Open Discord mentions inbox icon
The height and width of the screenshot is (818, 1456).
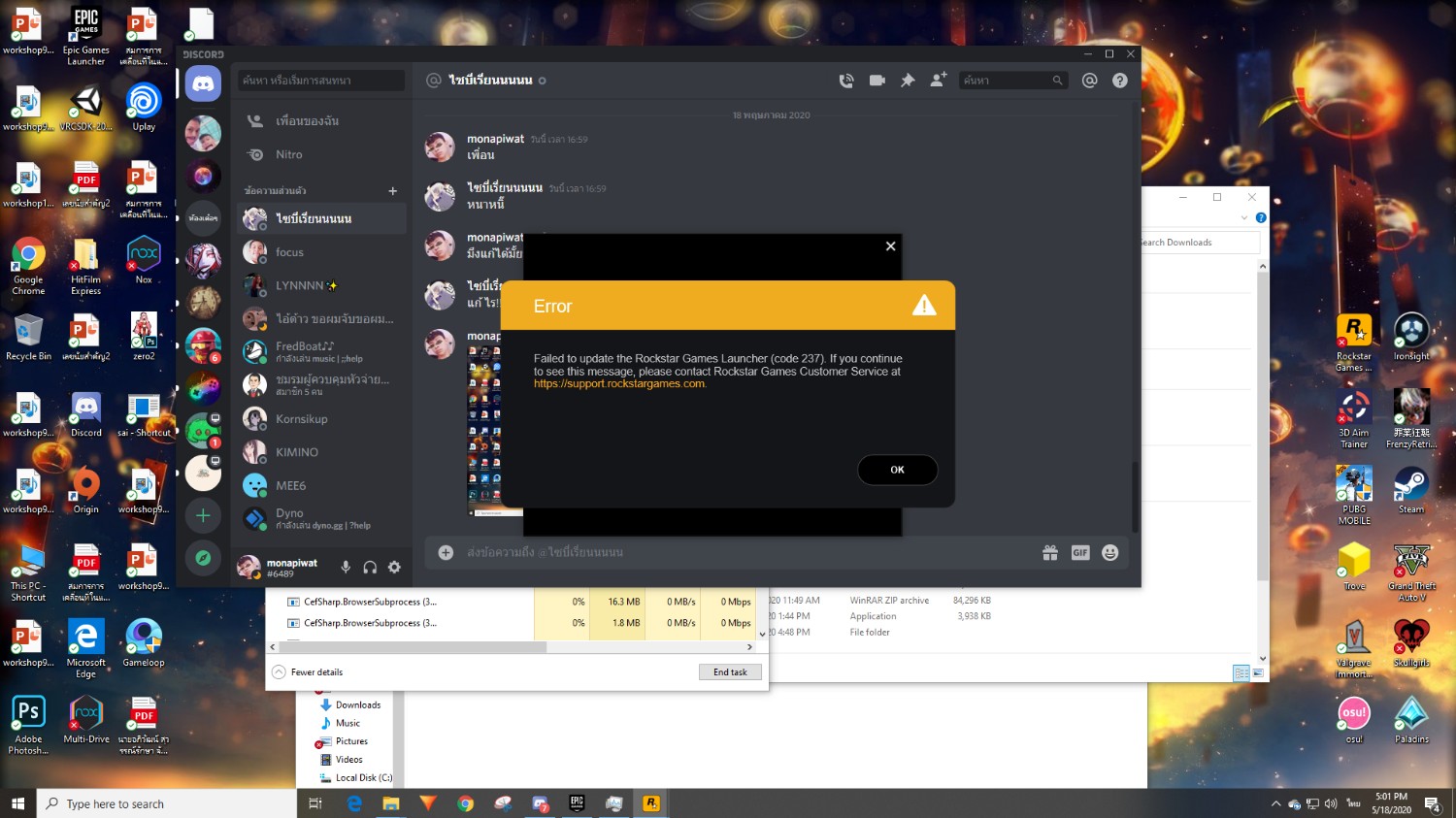coord(1090,81)
